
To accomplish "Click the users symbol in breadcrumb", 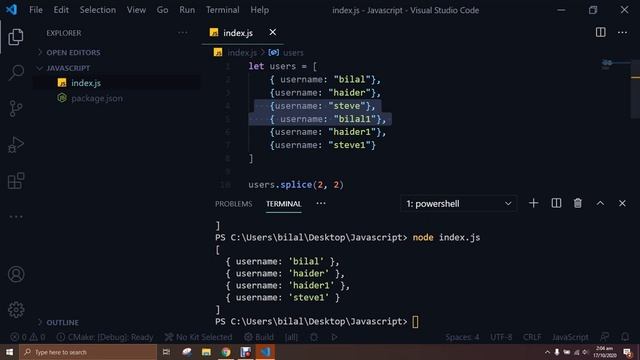I will click(x=293, y=53).
